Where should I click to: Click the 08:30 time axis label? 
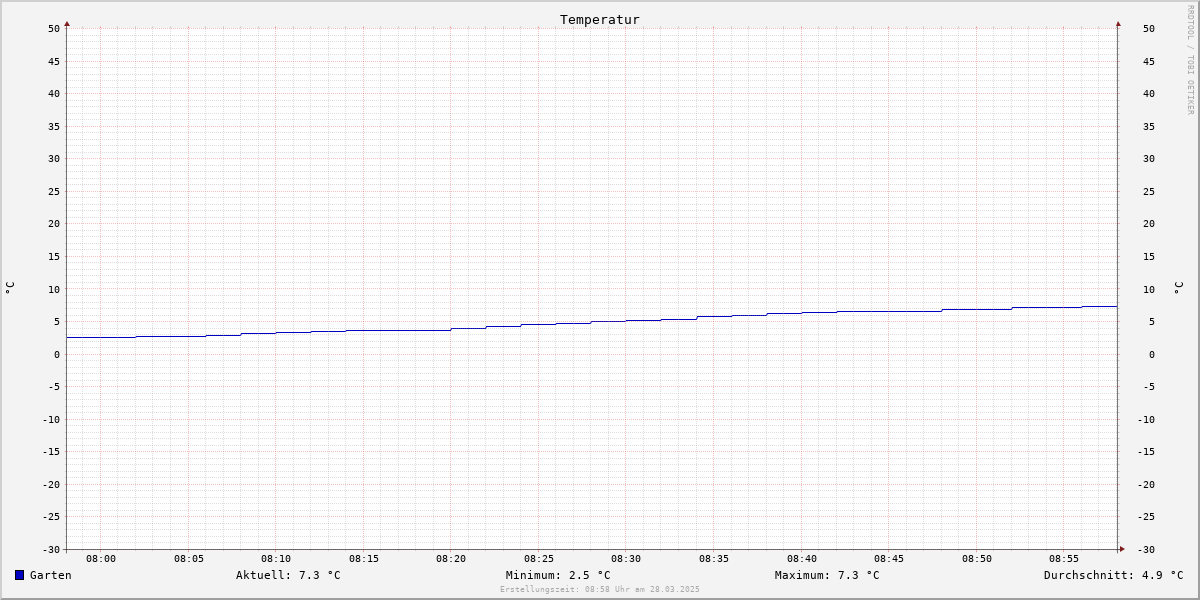click(x=626, y=559)
